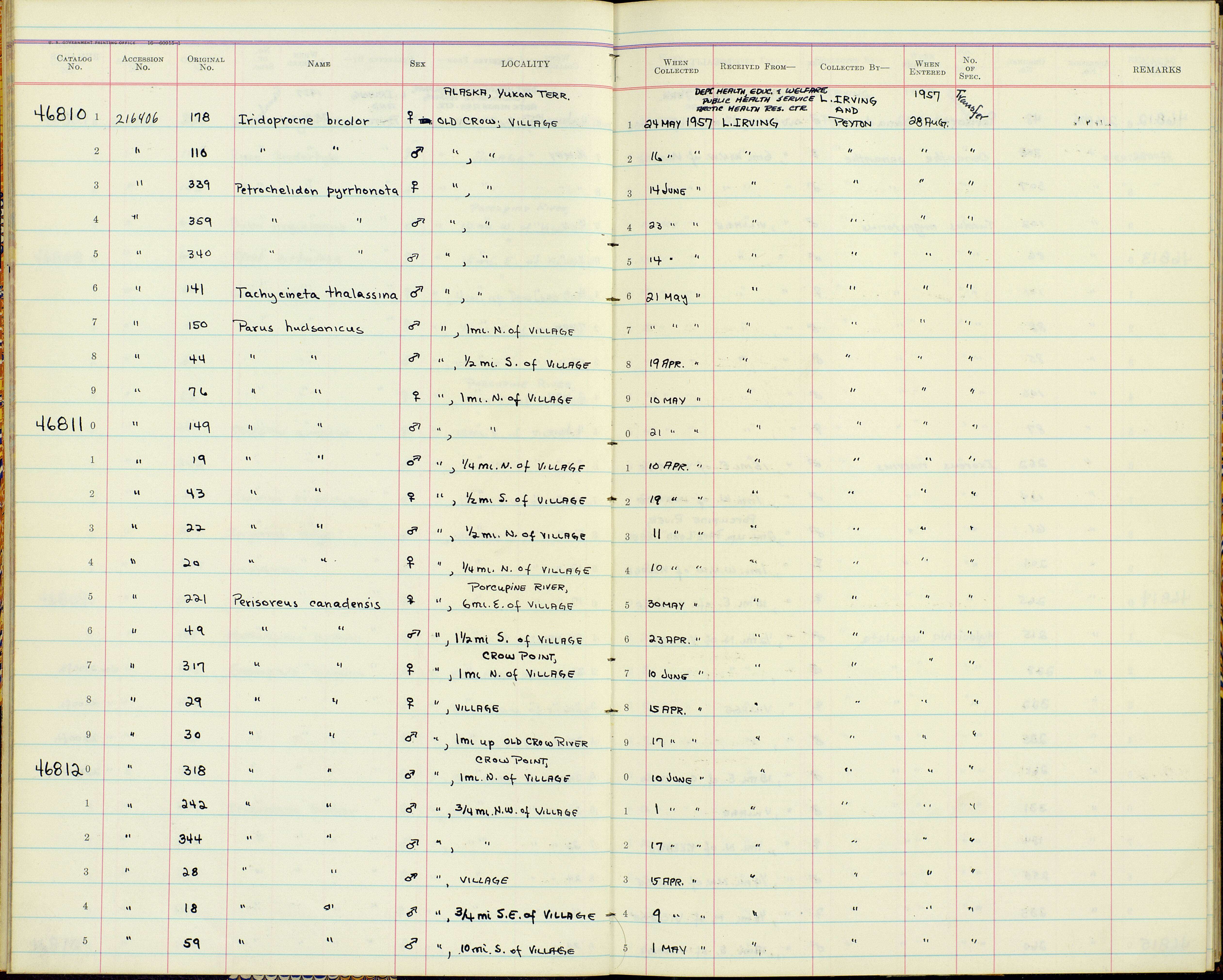The height and width of the screenshot is (980, 1223).
Task: Click the When Entered column header
Action: (x=927, y=68)
